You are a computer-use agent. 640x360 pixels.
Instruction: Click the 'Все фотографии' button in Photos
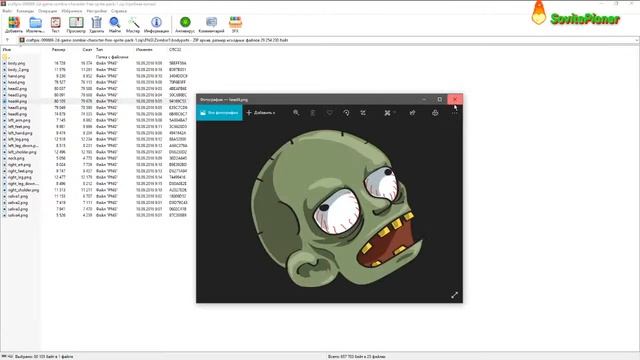(x=219, y=113)
